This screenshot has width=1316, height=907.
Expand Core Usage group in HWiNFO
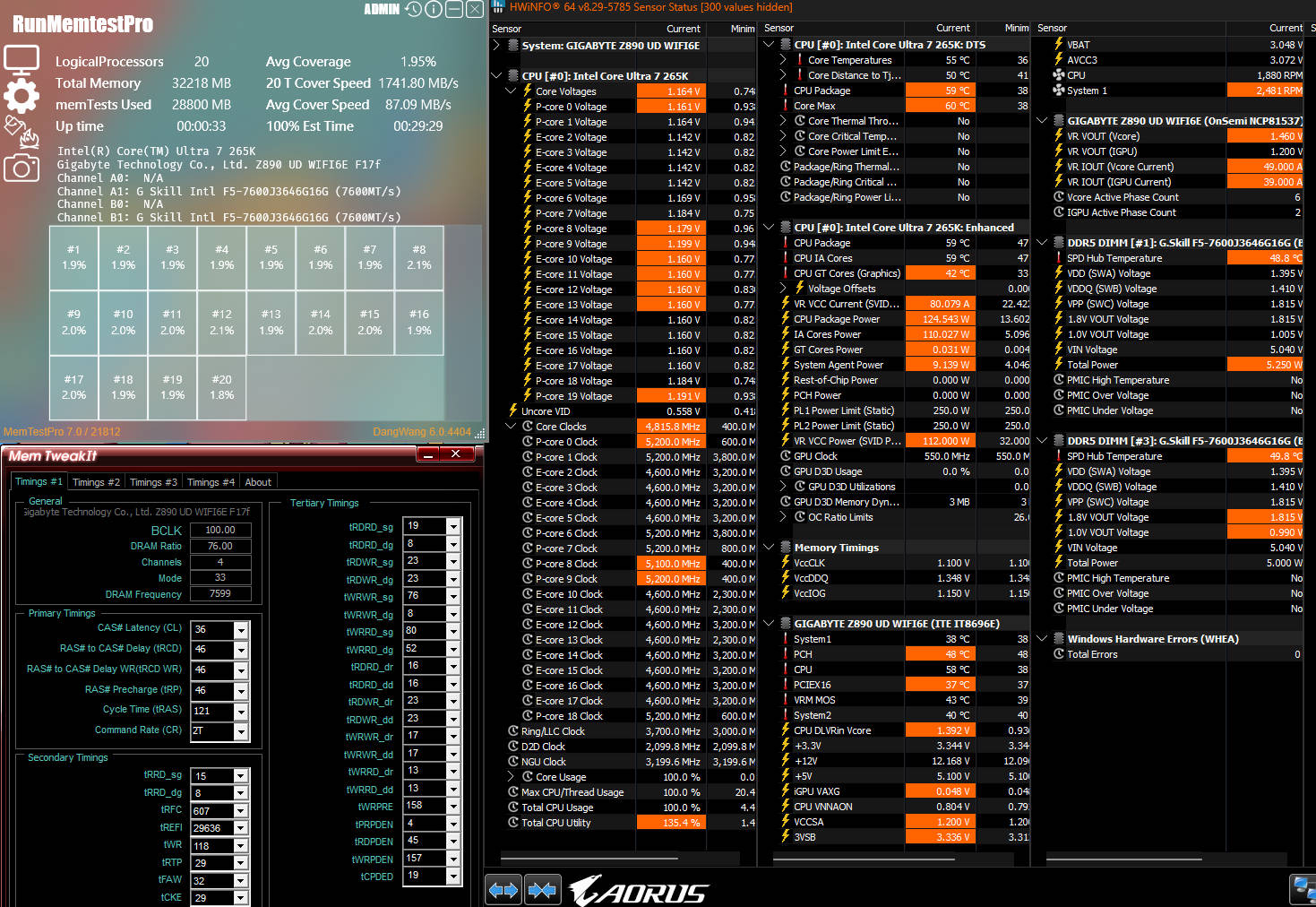(511, 776)
